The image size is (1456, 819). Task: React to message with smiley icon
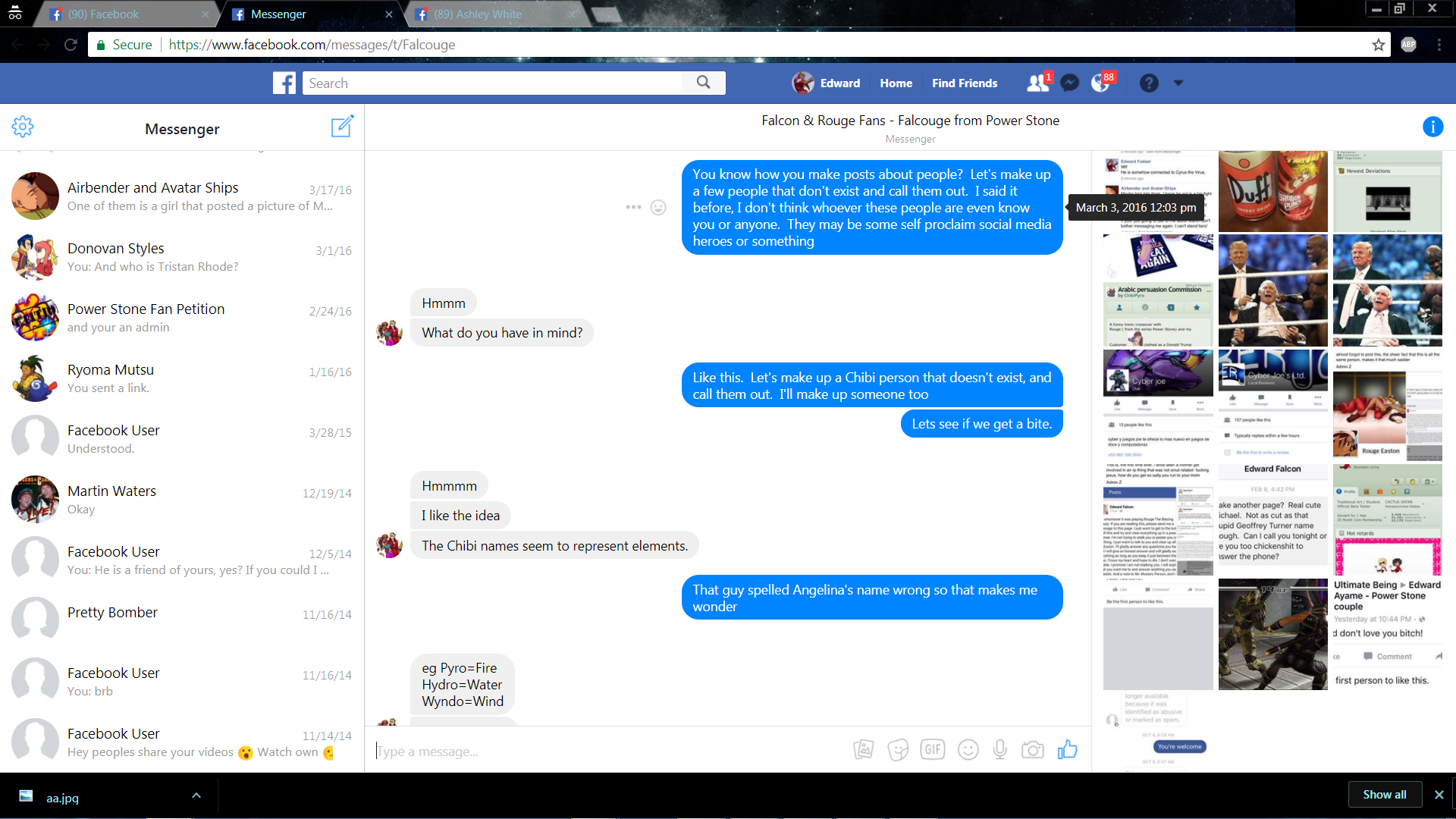point(658,207)
